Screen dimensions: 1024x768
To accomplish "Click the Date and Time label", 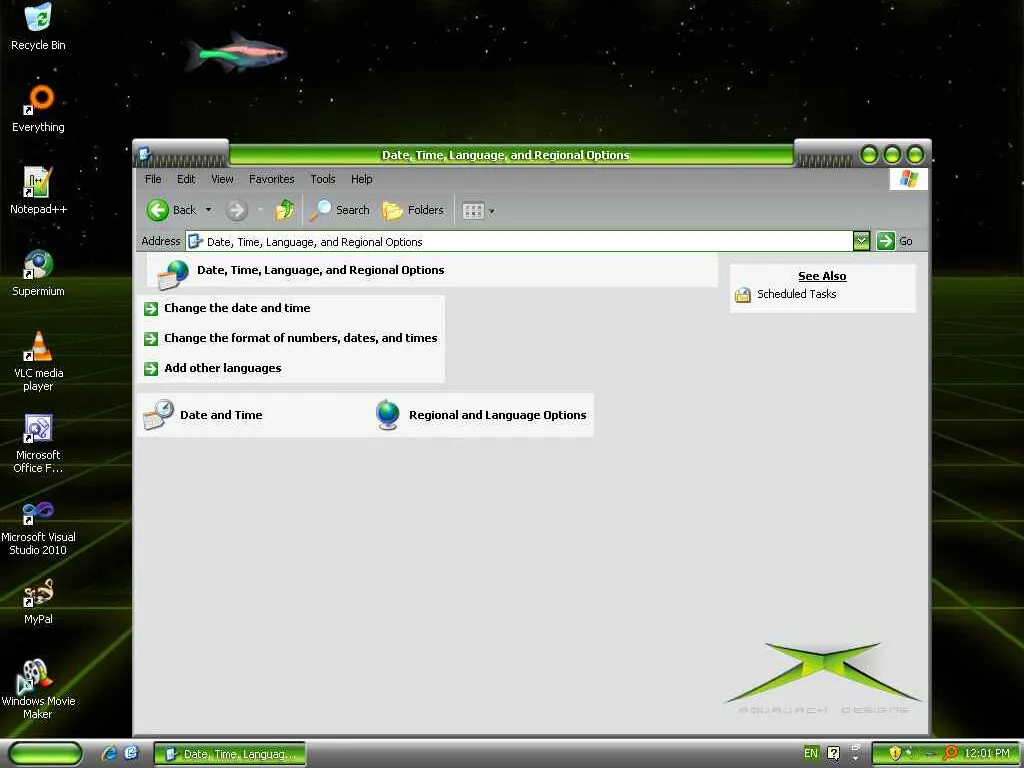I will [221, 415].
